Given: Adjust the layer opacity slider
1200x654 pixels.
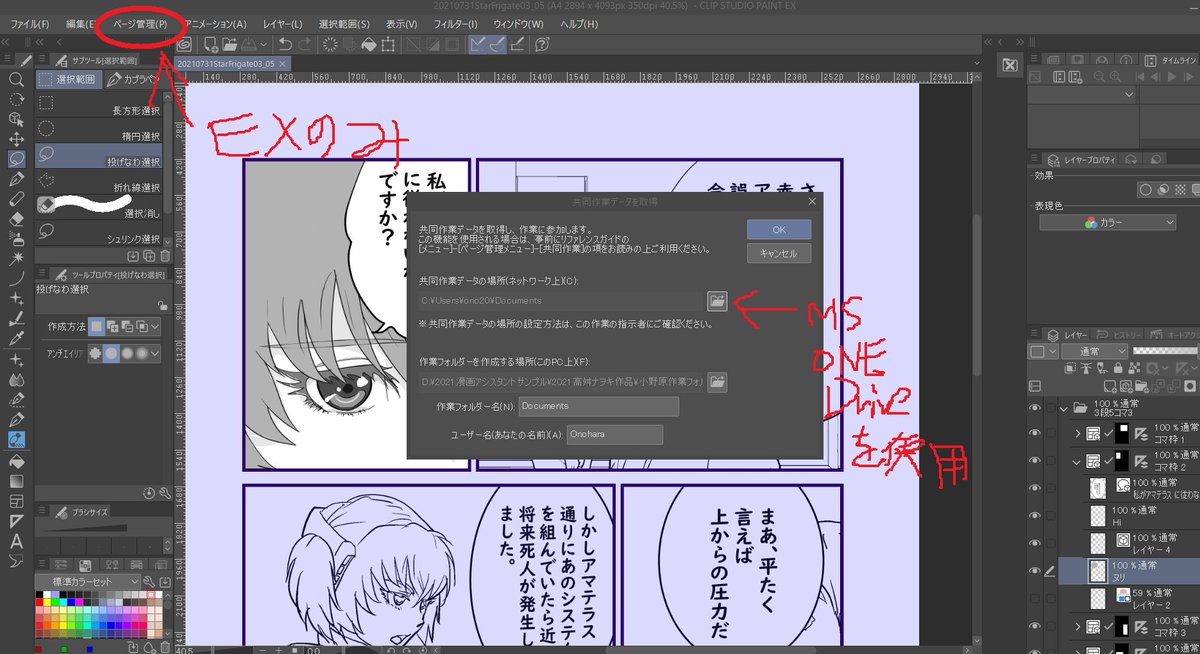Looking at the screenshot, I should pyautogui.click(x=1166, y=352).
